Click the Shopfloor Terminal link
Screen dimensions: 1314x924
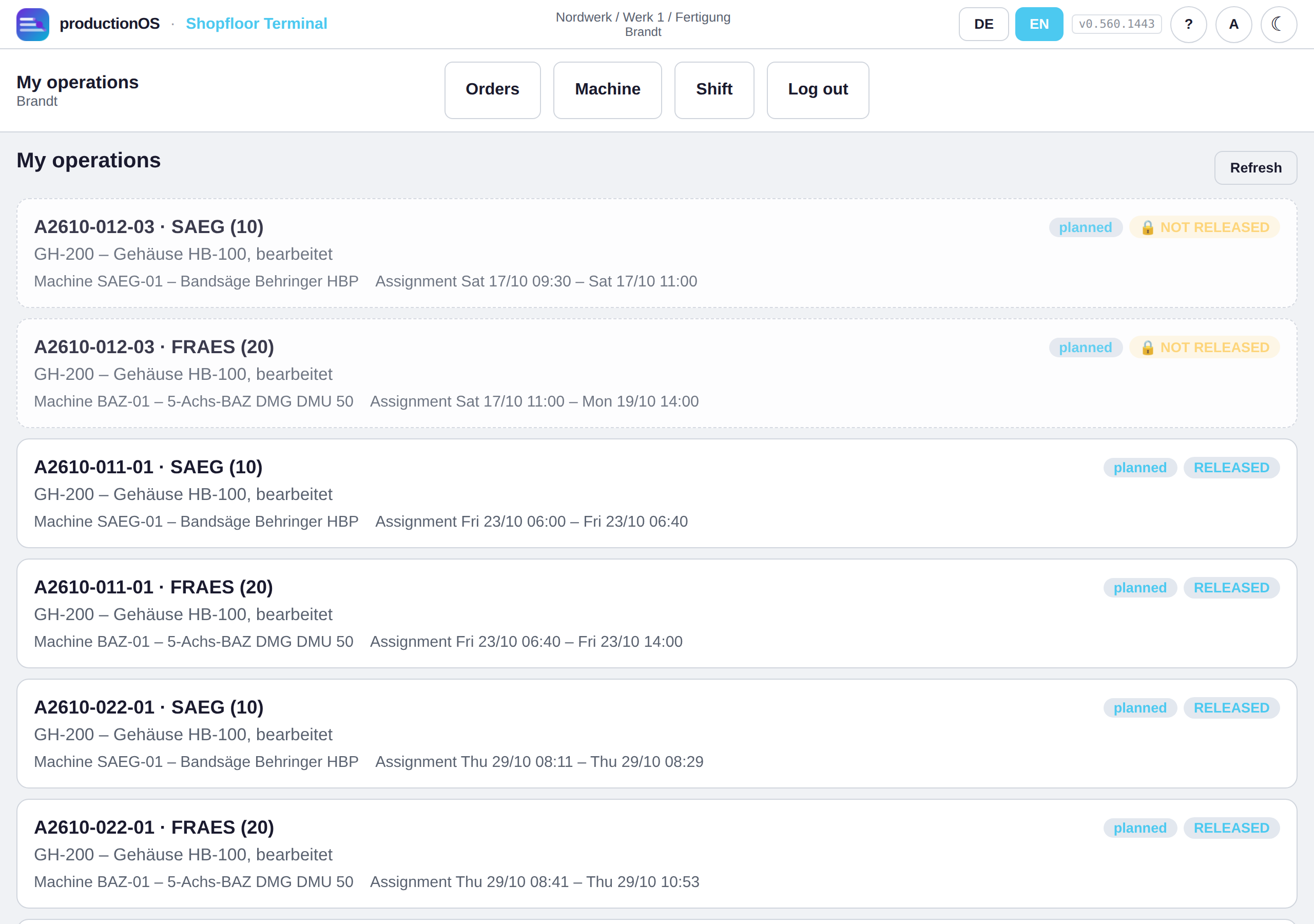point(257,24)
